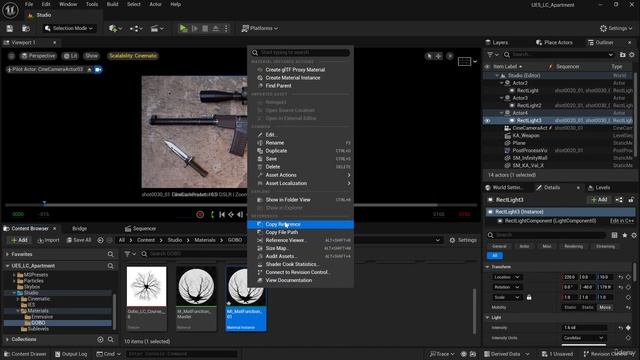Open the Add content quick menu icon

(115, 28)
